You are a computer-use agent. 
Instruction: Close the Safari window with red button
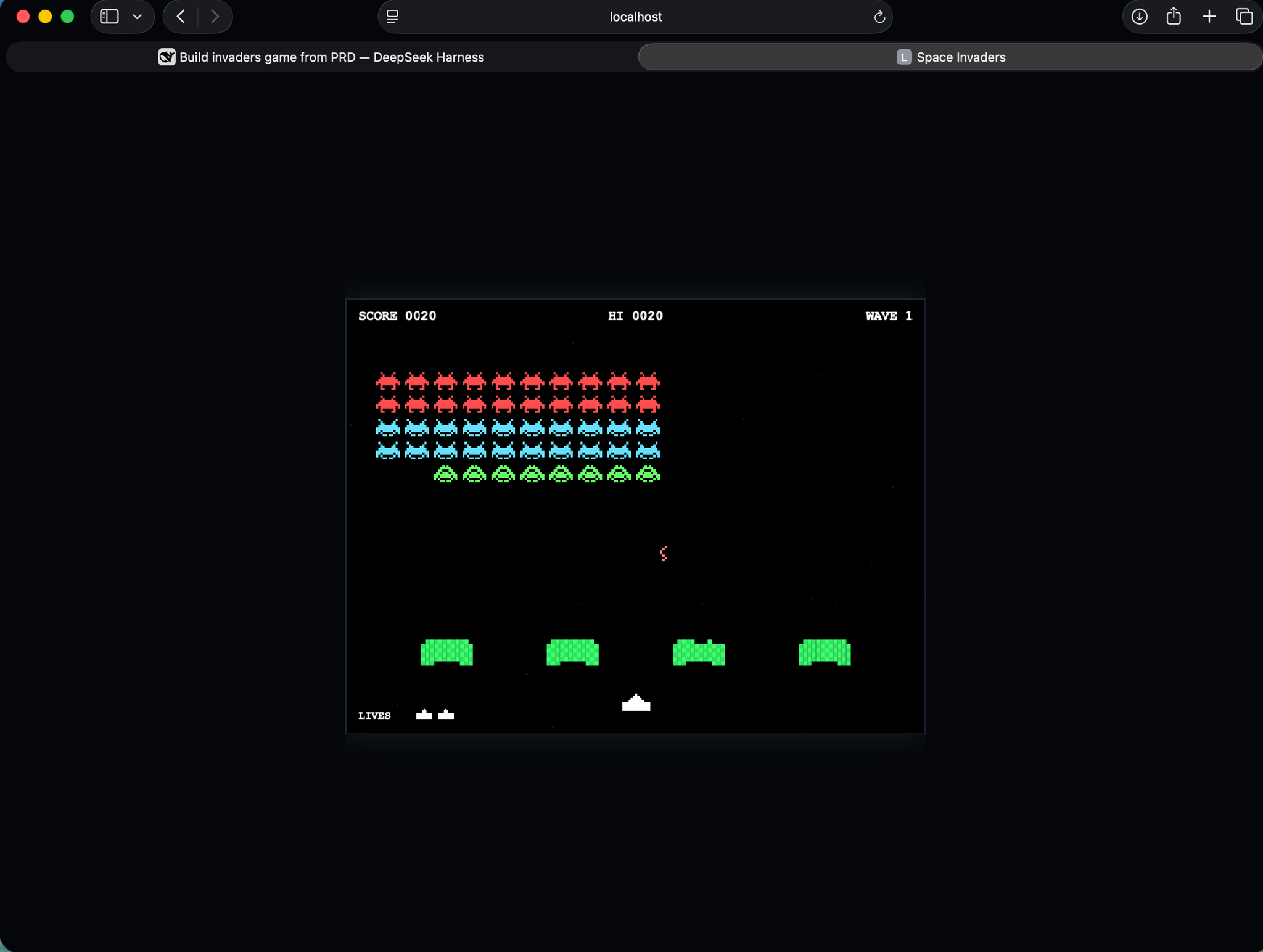(x=23, y=17)
